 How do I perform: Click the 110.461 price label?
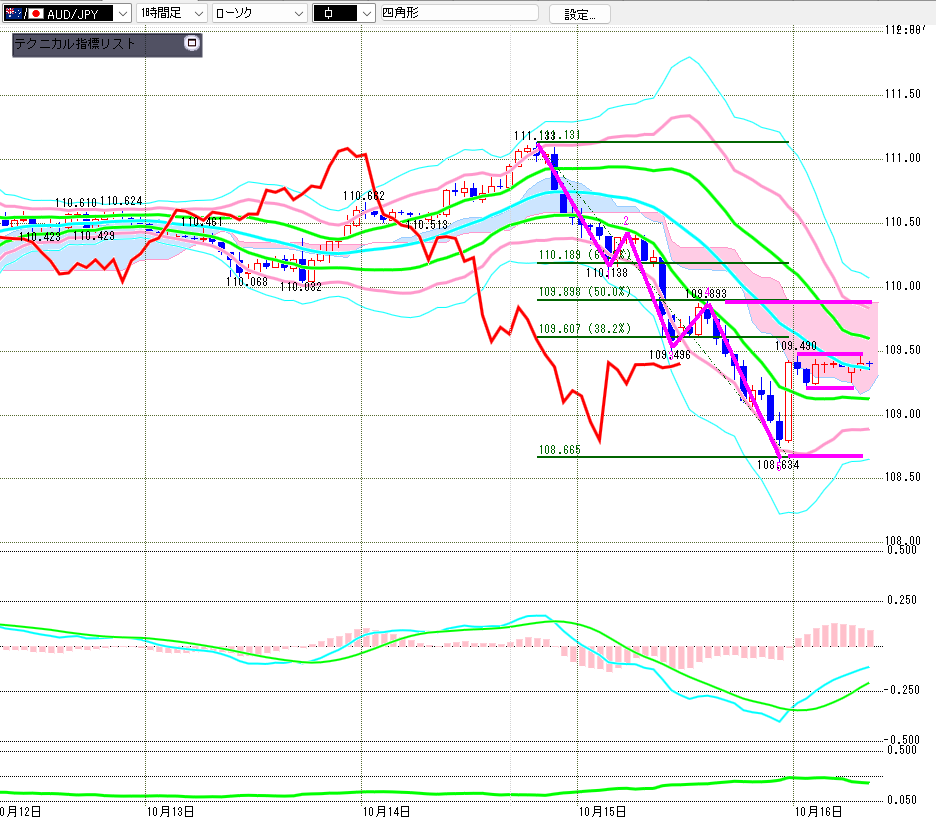[202, 222]
